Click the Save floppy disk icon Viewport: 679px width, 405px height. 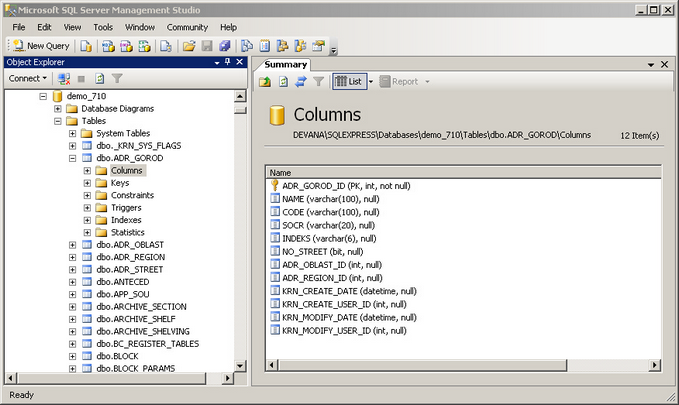coord(207,45)
